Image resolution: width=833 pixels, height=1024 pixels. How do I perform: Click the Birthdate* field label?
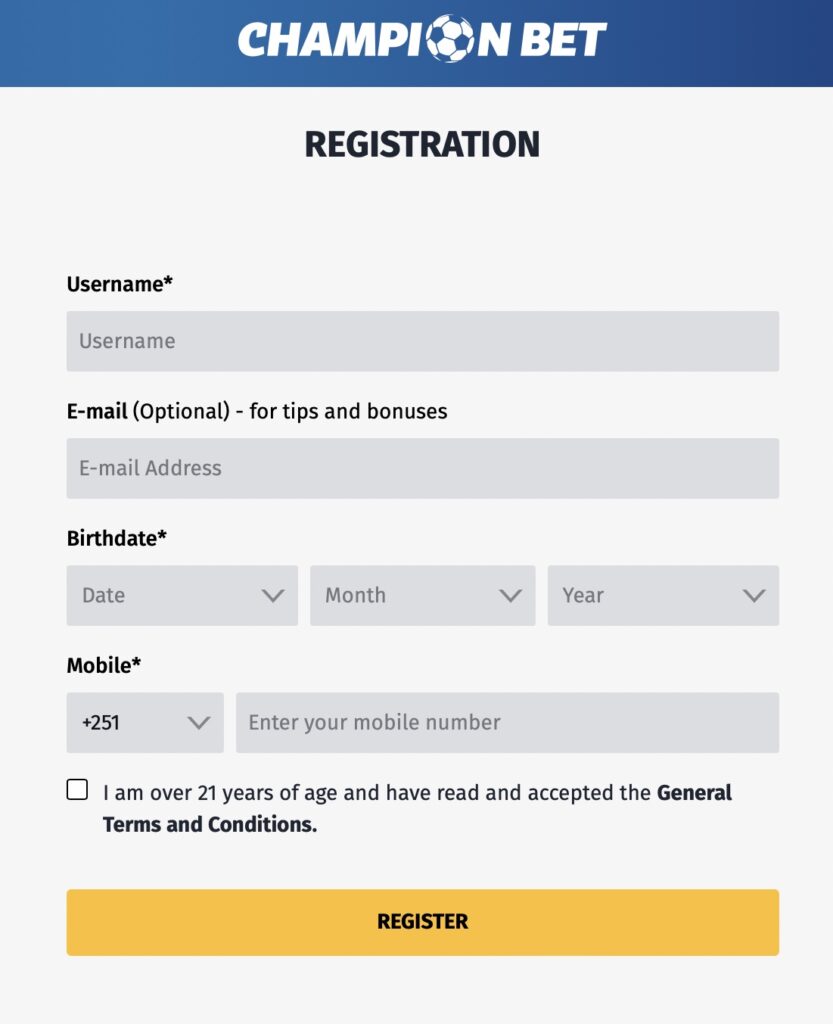pos(117,538)
